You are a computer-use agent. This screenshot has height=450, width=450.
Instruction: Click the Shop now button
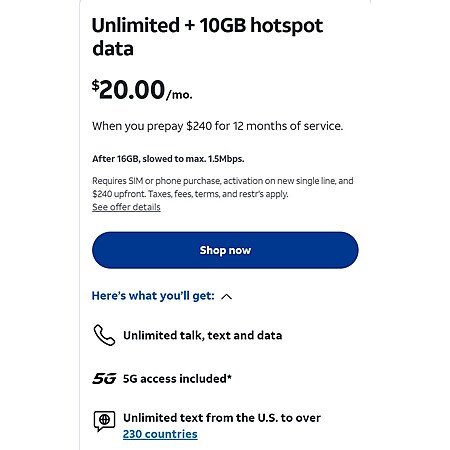pyautogui.click(x=225, y=250)
